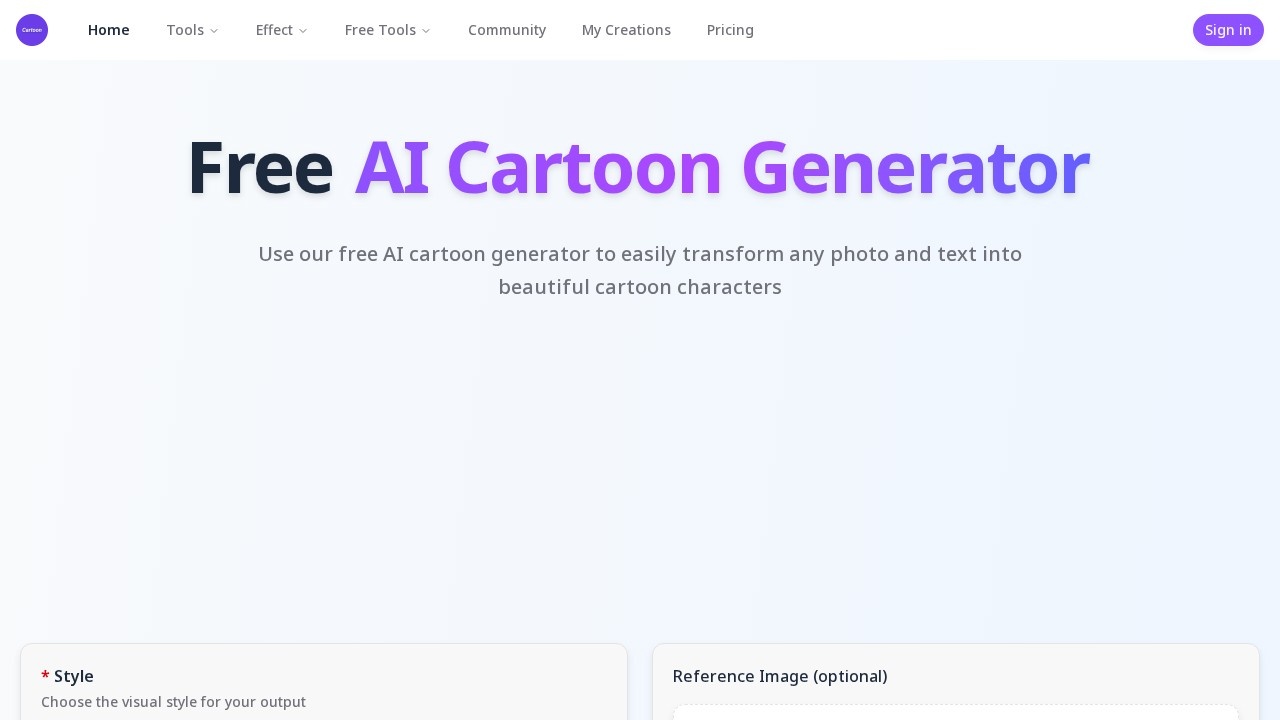View My Creations
Image resolution: width=1280 pixels, height=720 pixels.
point(626,30)
